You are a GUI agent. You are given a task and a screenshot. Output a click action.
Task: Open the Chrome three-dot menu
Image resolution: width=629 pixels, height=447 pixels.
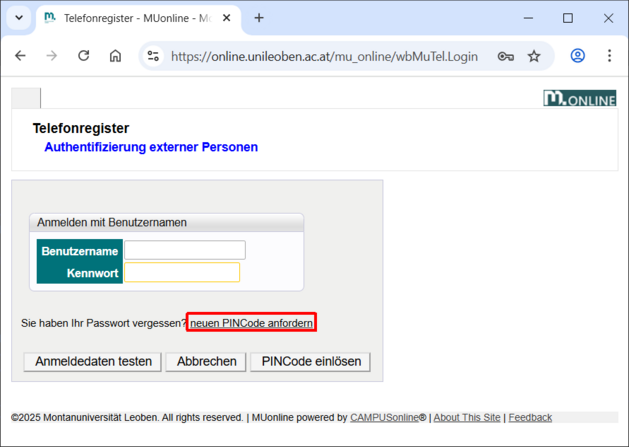click(x=609, y=56)
